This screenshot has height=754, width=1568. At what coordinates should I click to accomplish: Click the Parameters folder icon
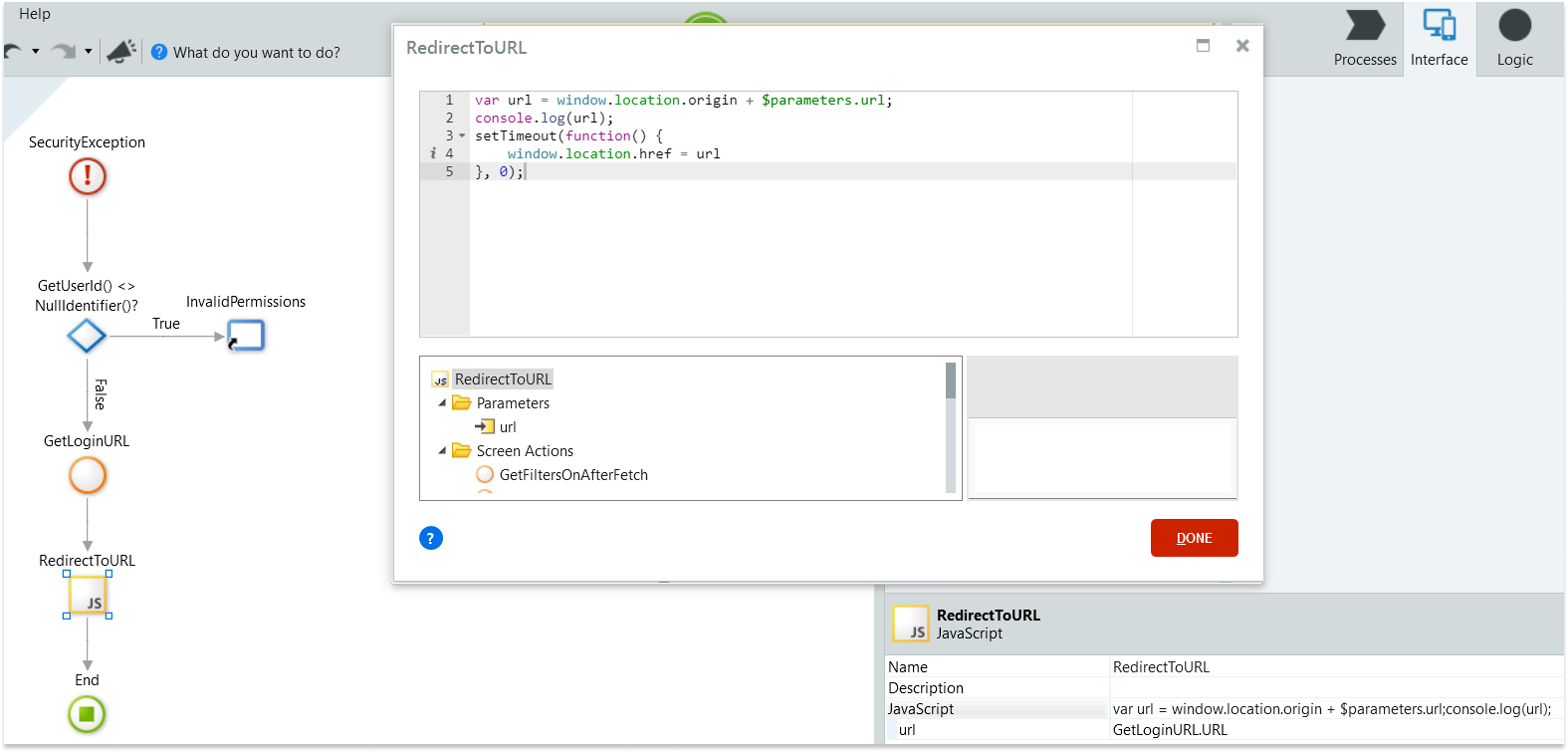(x=461, y=402)
